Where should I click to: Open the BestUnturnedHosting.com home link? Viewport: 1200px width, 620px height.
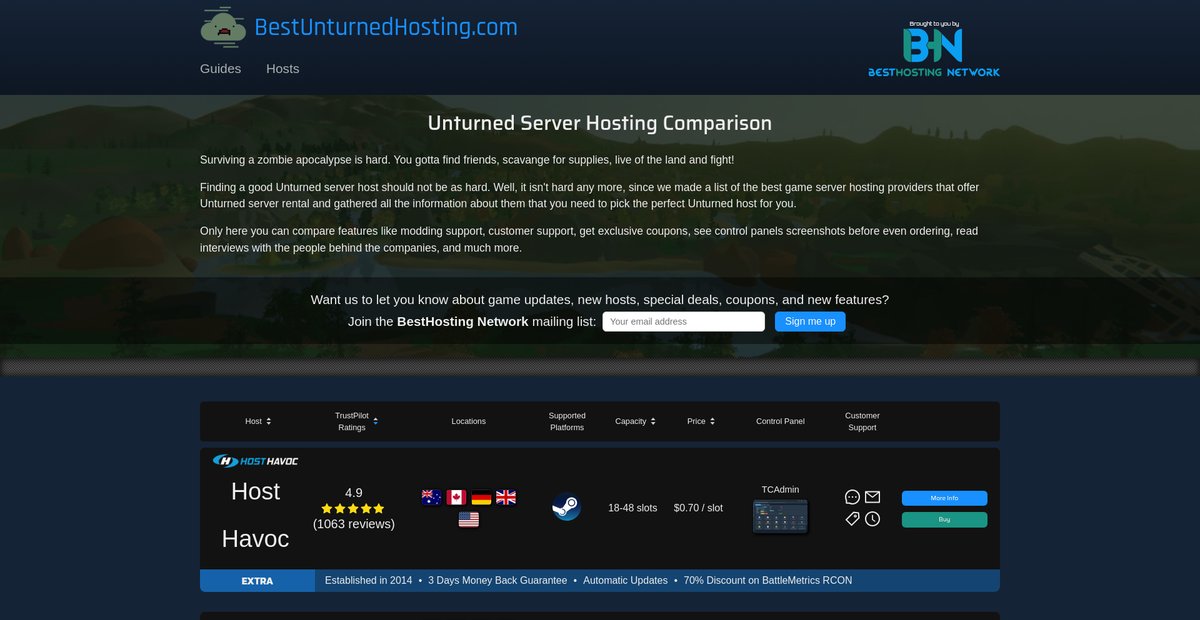(x=386, y=27)
